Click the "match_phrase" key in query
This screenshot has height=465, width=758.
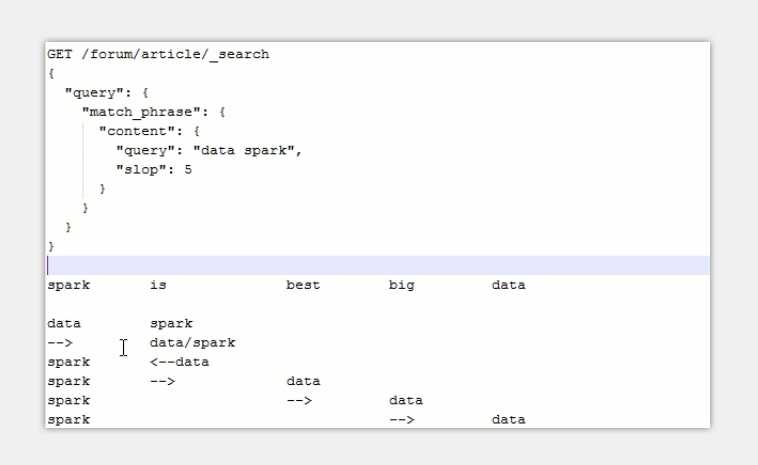pos(141,112)
